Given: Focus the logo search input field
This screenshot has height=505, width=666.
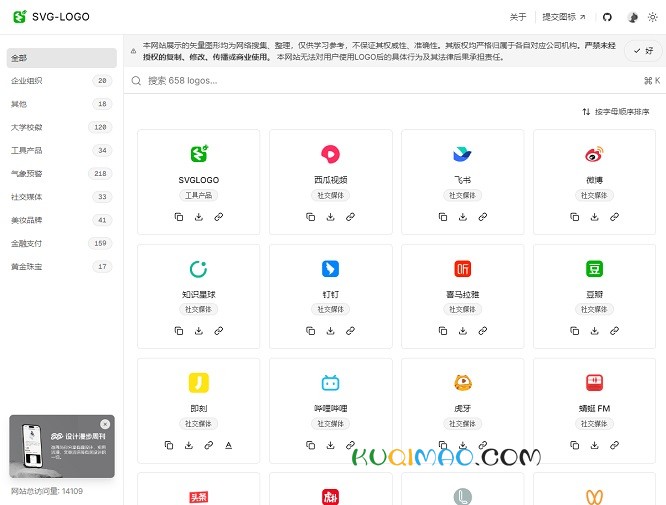Looking at the screenshot, I should (x=380, y=80).
